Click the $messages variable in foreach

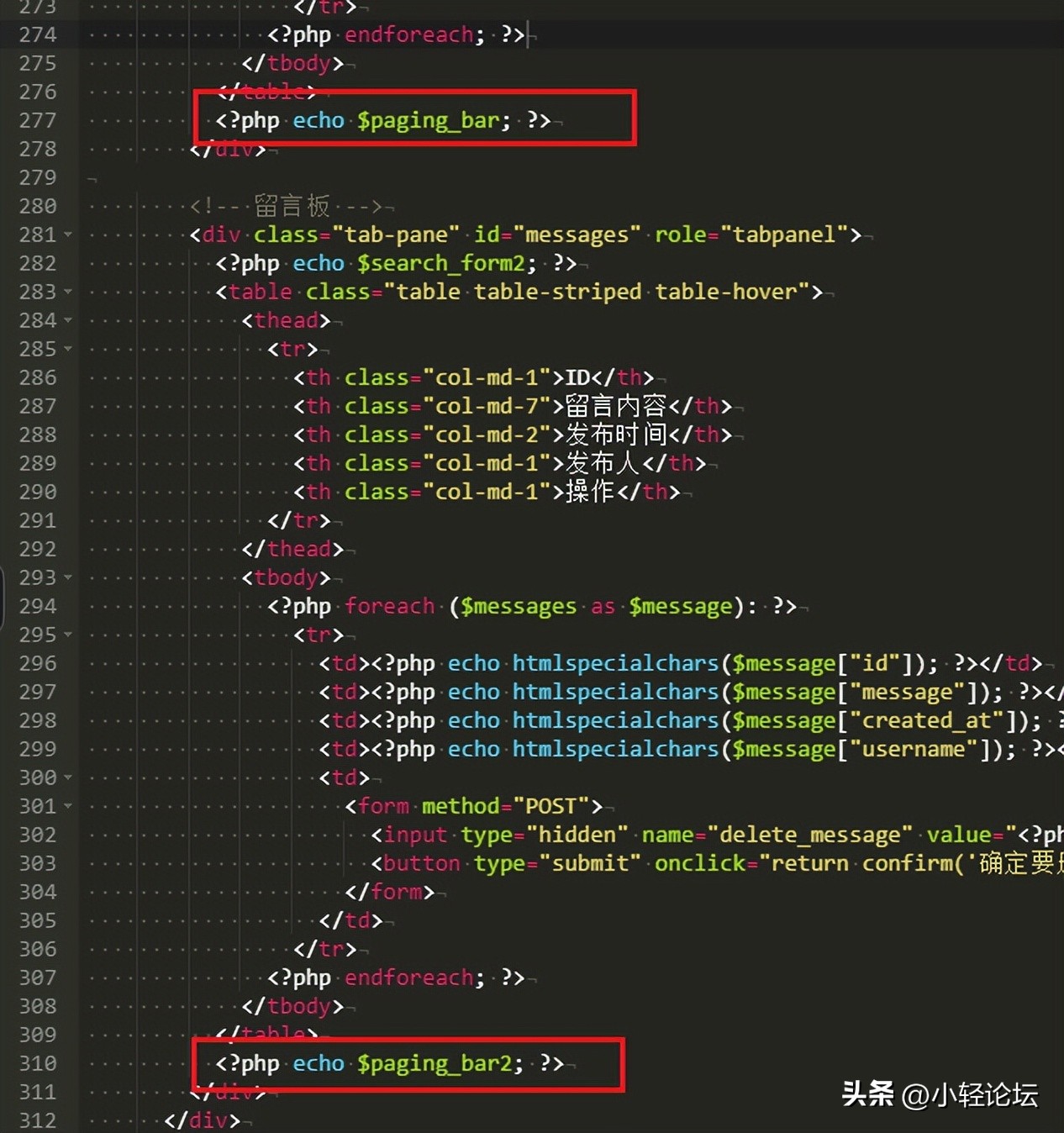[x=519, y=607]
